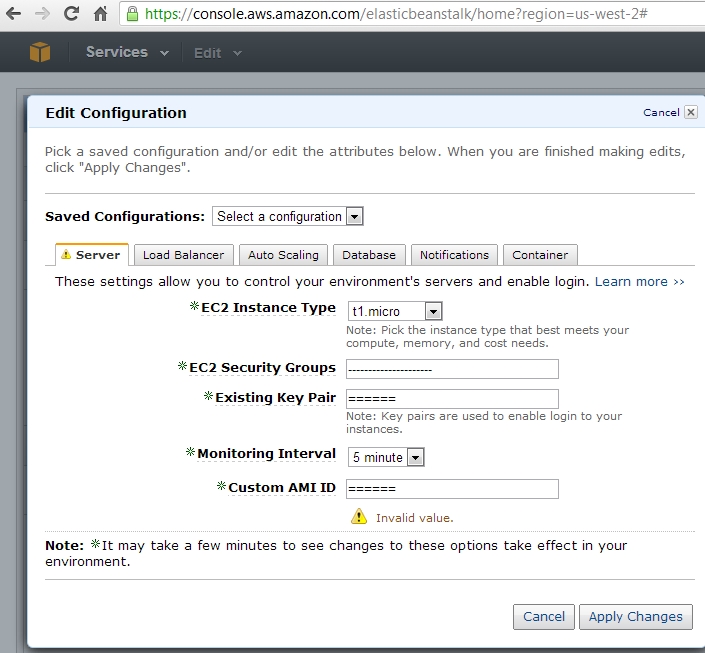Click the EC2 Security Groups label
This screenshot has height=653, width=705.
tap(263, 367)
